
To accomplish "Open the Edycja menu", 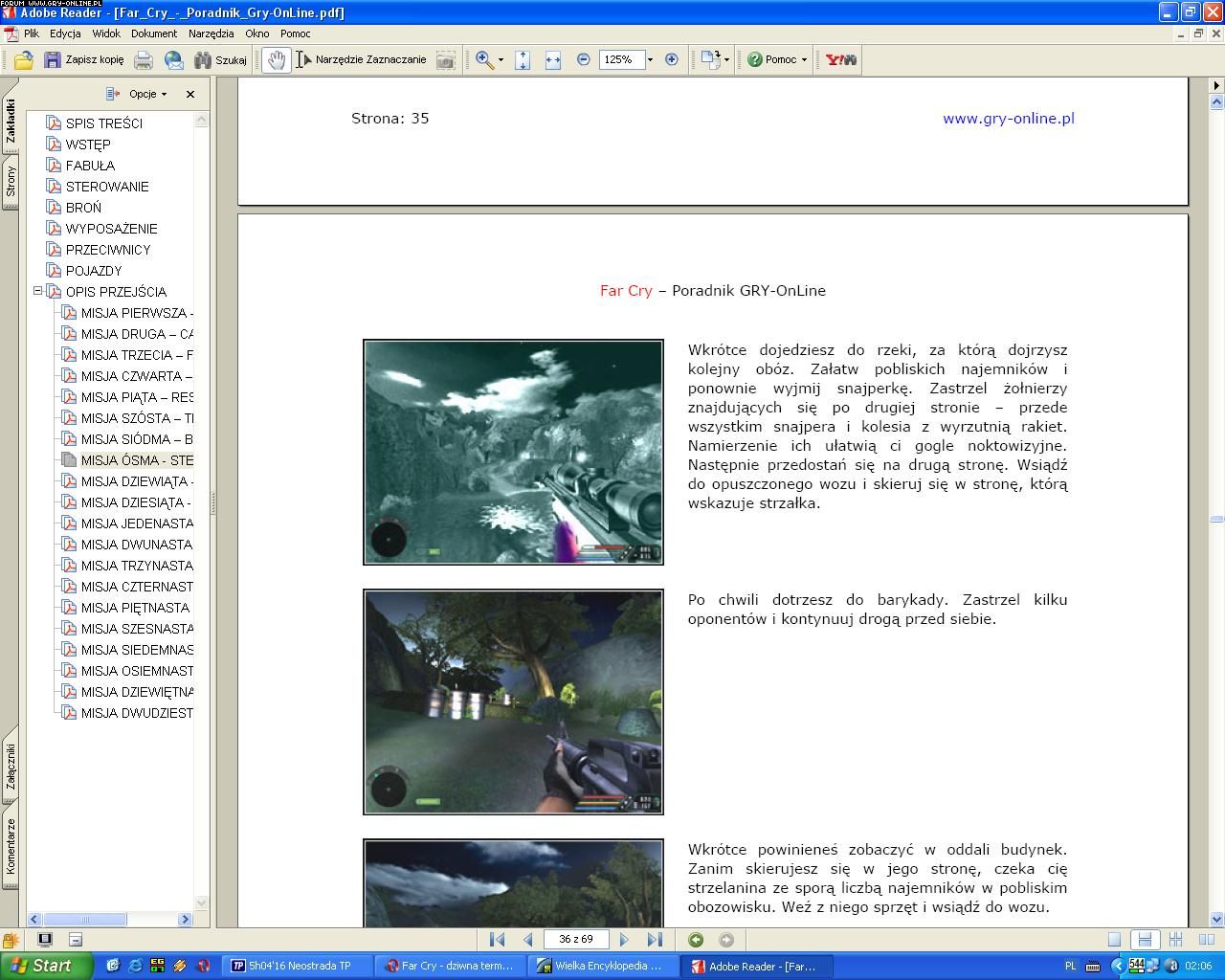I will pyautogui.click(x=65, y=33).
